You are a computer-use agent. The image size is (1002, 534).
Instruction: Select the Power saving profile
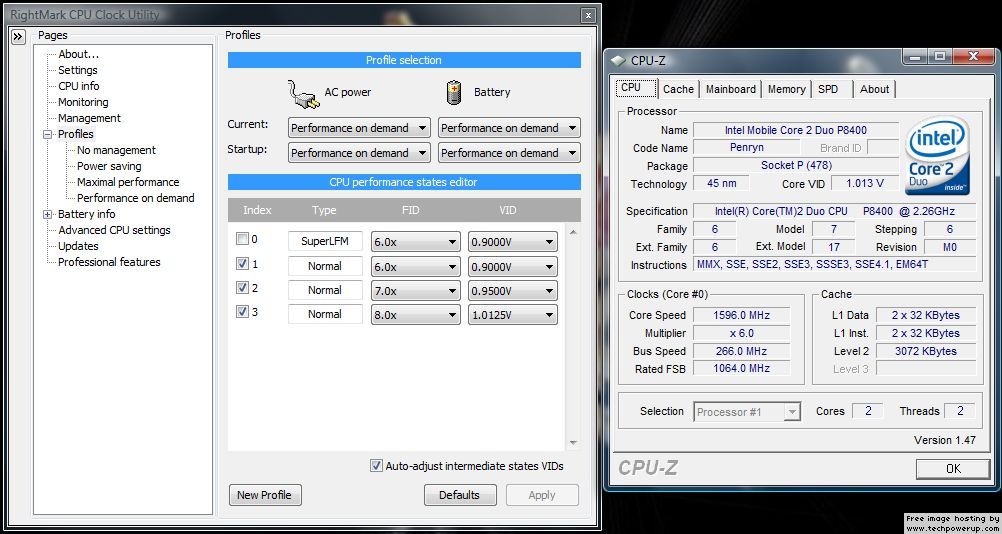click(109, 166)
